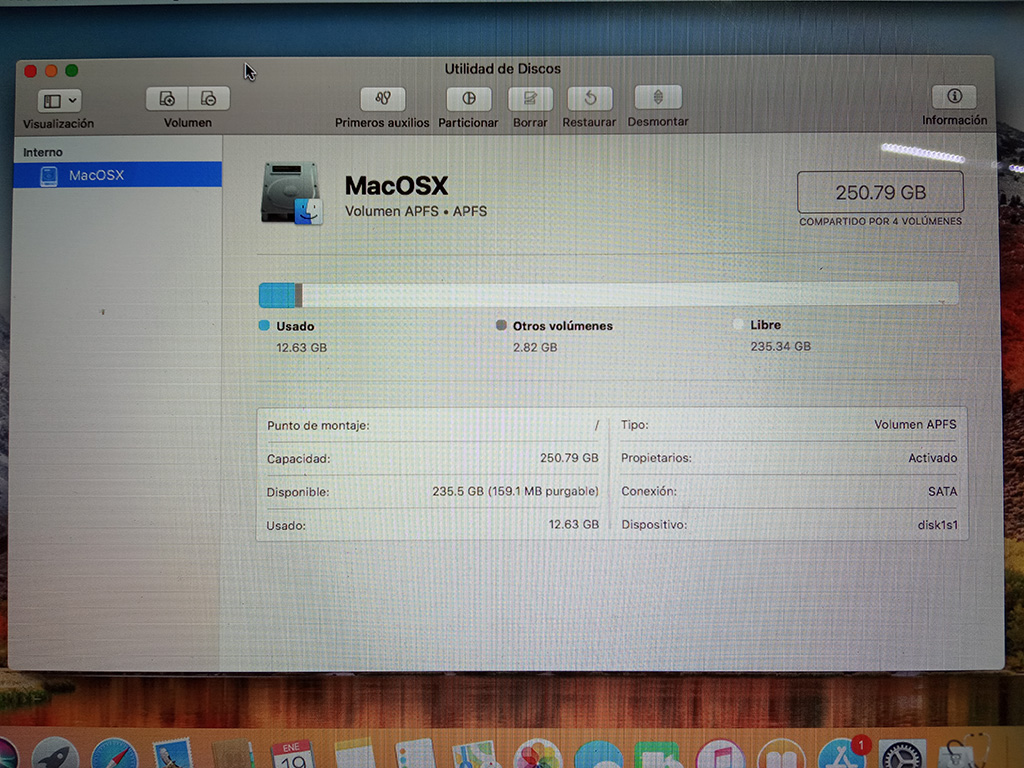Click the Propietarios 'Activado' value

tap(933, 458)
